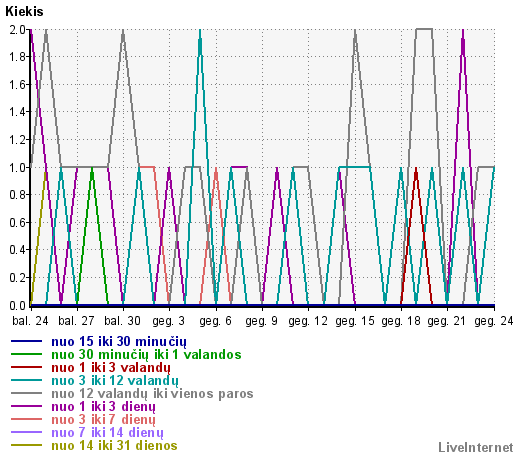Viewport: 520px width, 457px height.
Task: Click the gray legend line swatch
Action: [27, 393]
